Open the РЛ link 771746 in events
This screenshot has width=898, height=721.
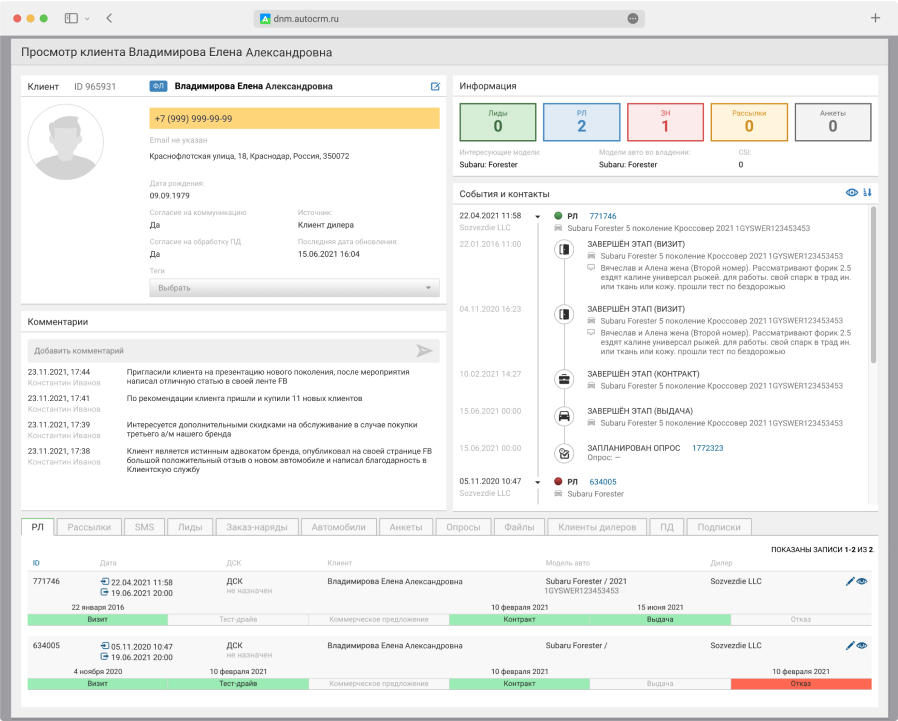point(603,216)
